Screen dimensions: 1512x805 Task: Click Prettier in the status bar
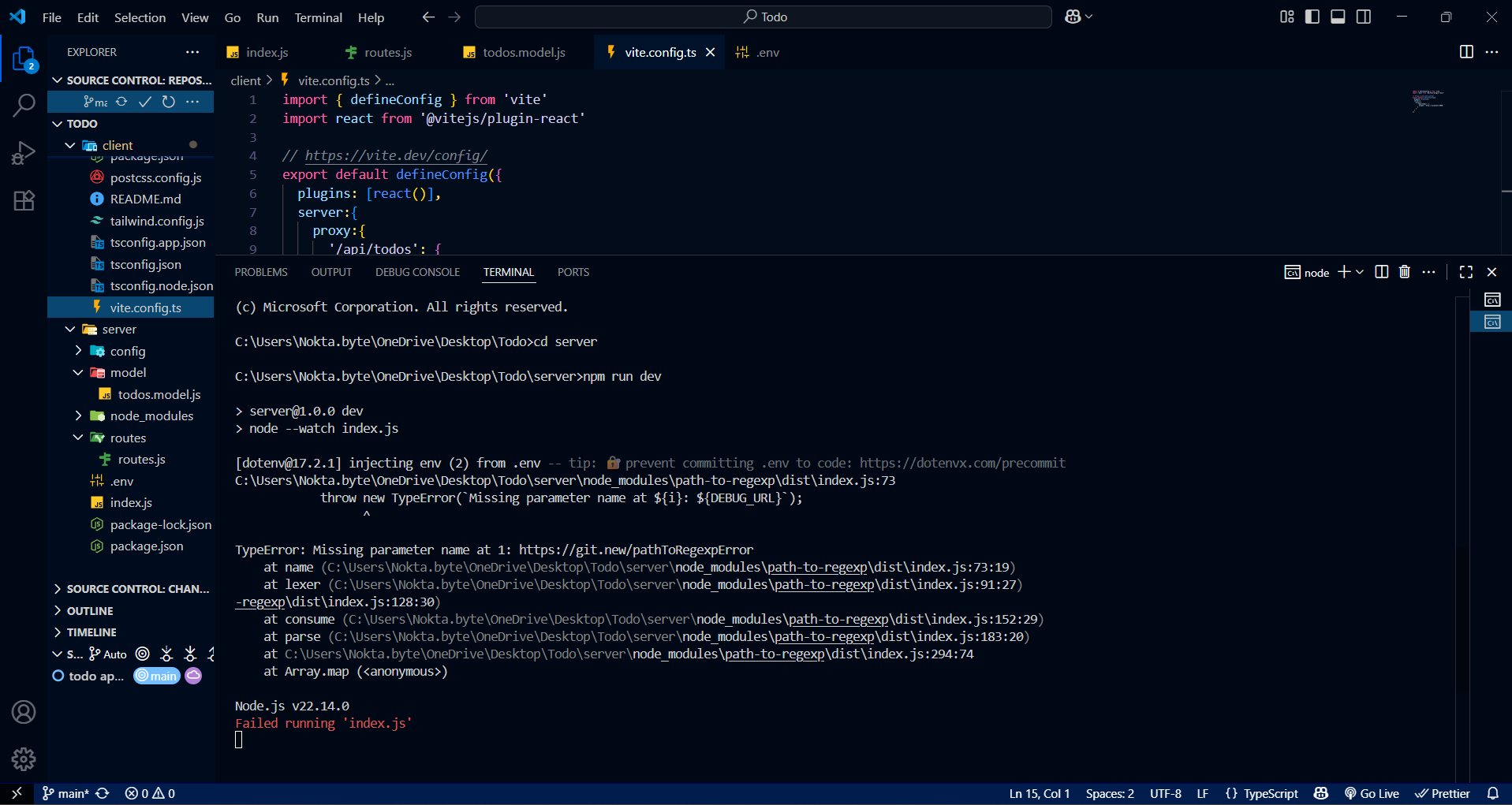pyautogui.click(x=1443, y=793)
